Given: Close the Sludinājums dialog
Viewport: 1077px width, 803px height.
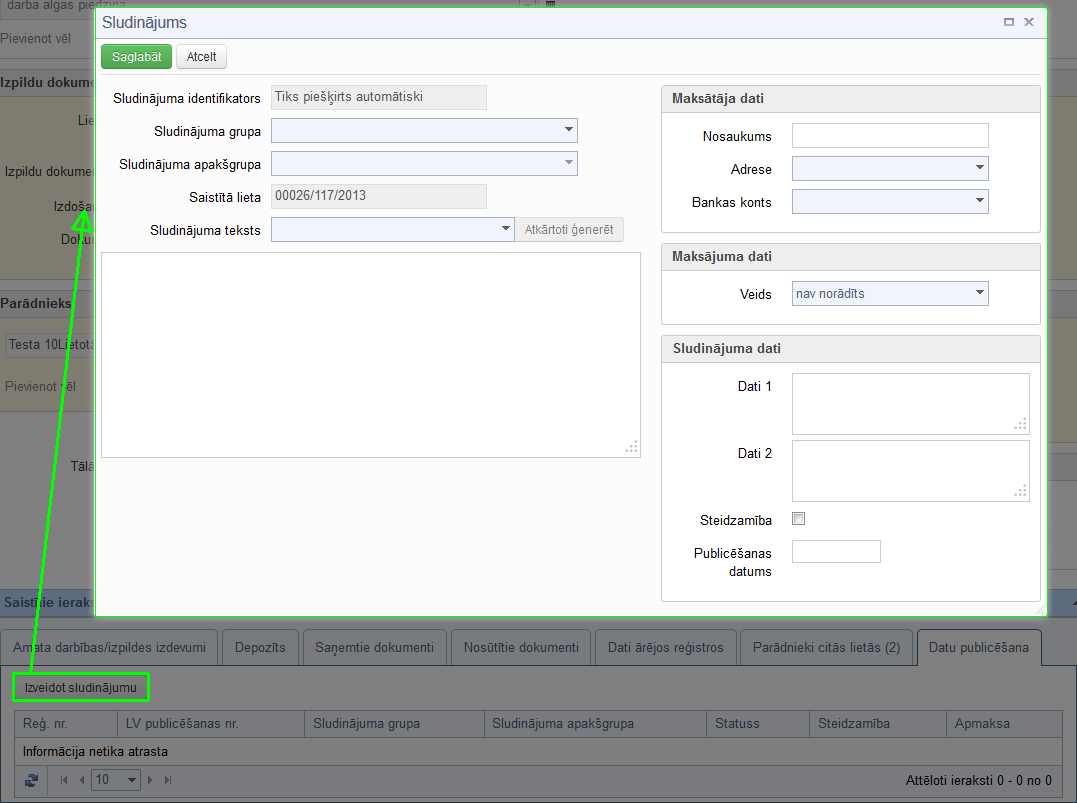Looking at the screenshot, I should (x=1029, y=22).
